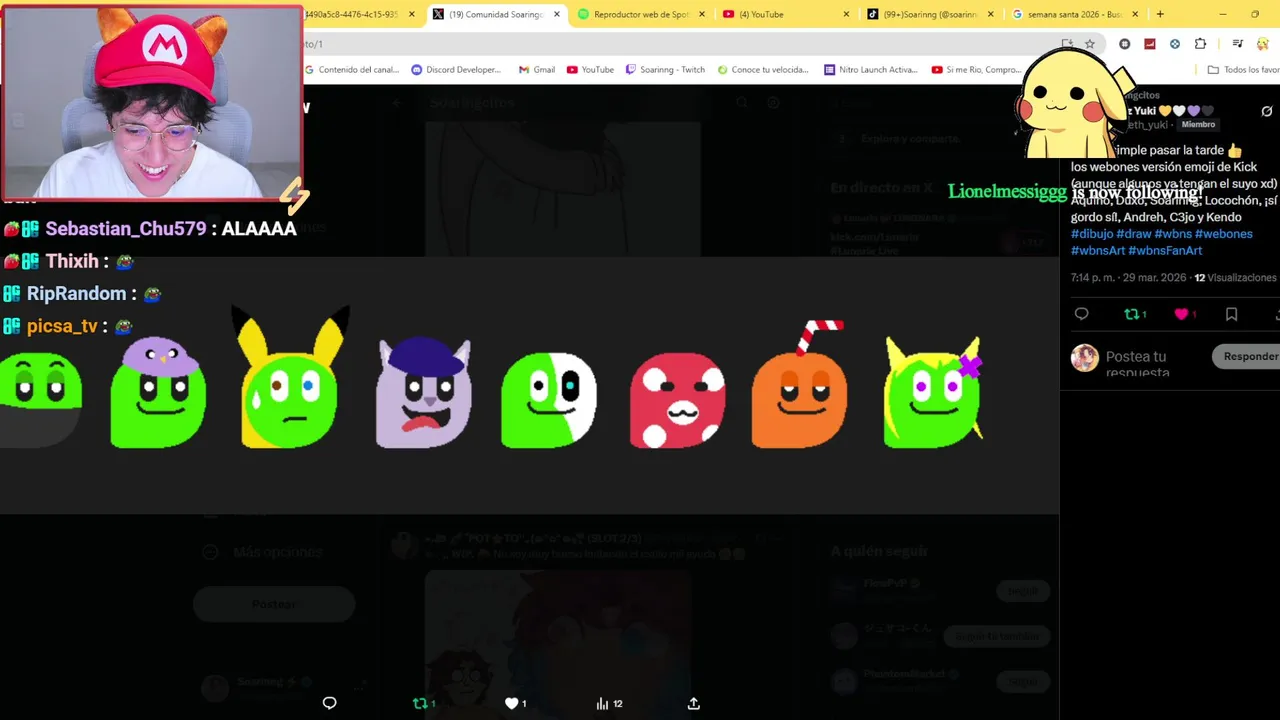Open the Gmail bookmark

tap(537, 70)
